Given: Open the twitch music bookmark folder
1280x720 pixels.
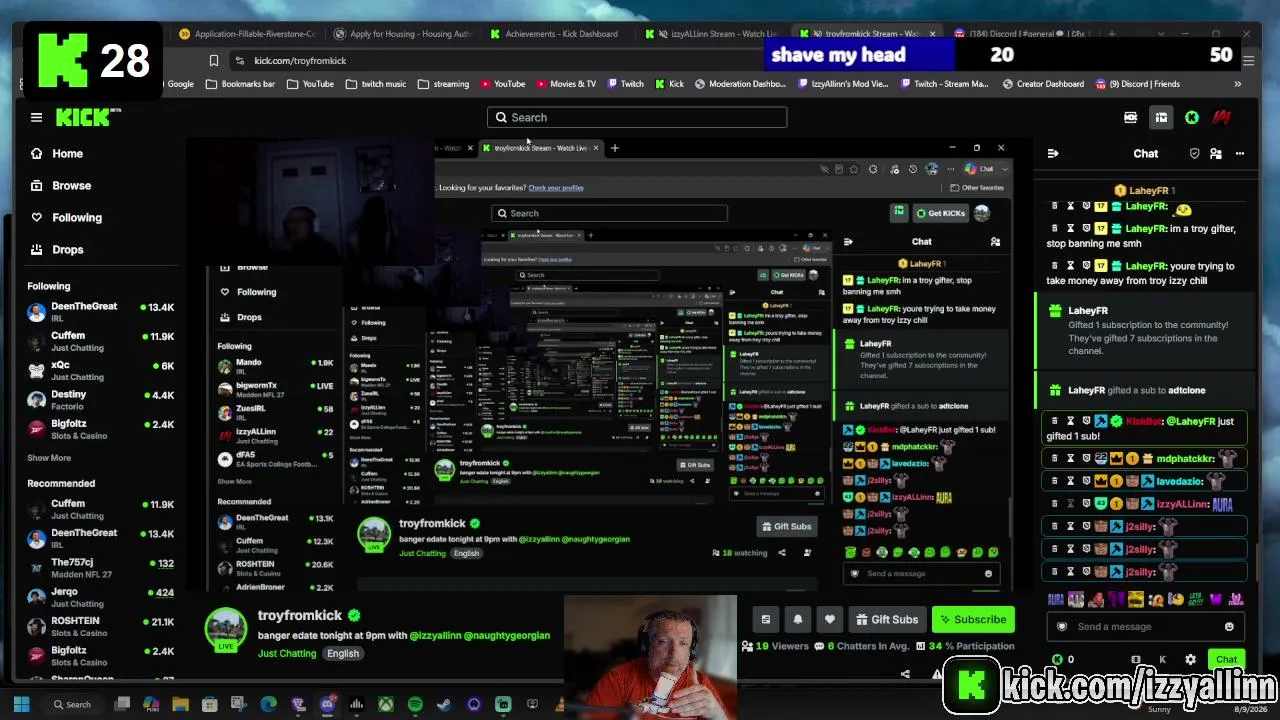Looking at the screenshot, I should pyautogui.click(x=376, y=84).
